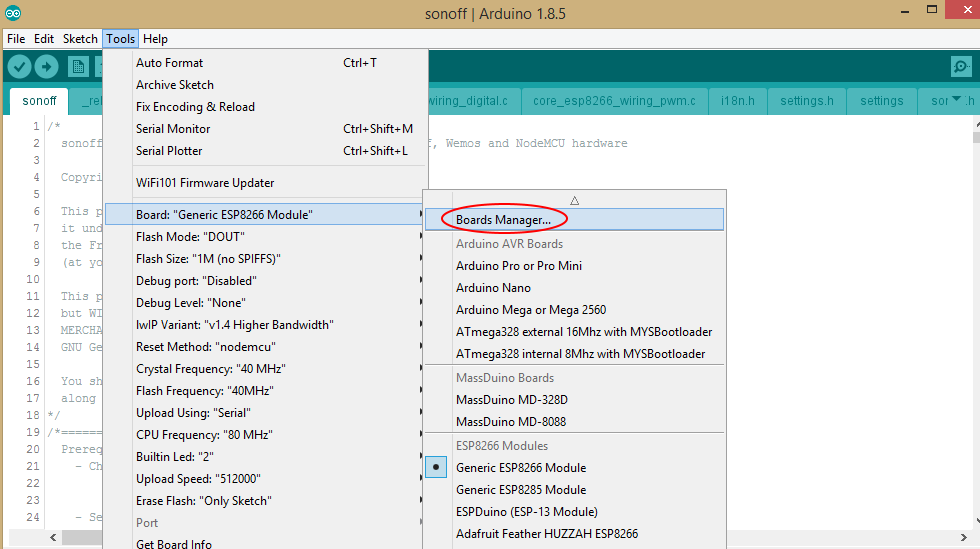Image resolution: width=980 pixels, height=549 pixels.
Task: Expand Flash Size 1M submenu
Action: tap(266, 258)
